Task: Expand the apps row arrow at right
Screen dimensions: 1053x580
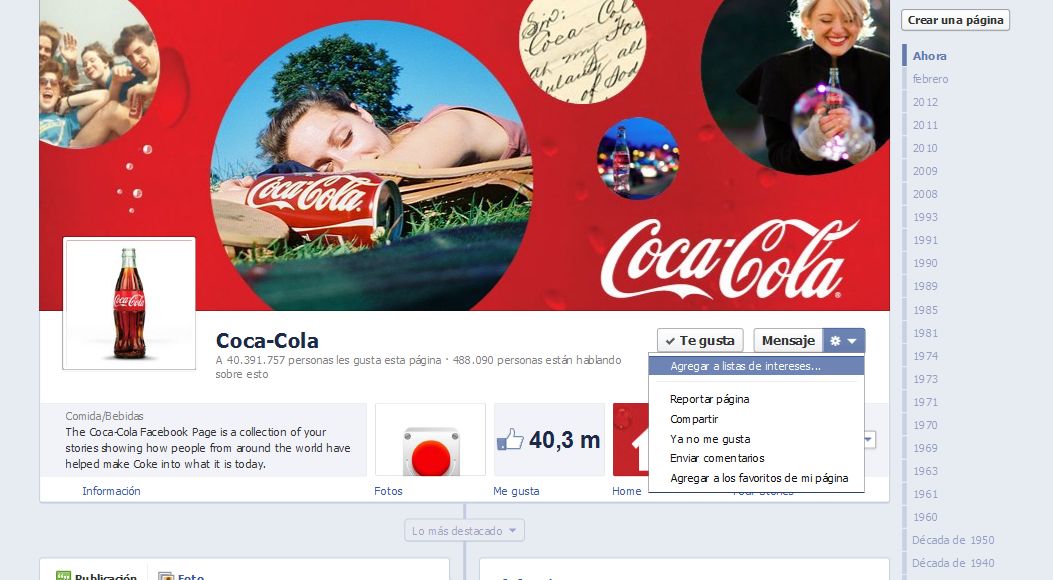Action: pyautogui.click(x=868, y=440)
